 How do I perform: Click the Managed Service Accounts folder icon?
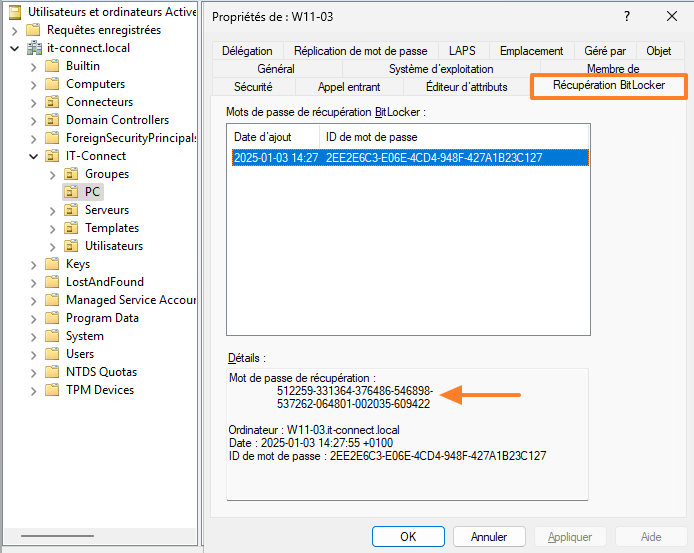coord(52,300)
